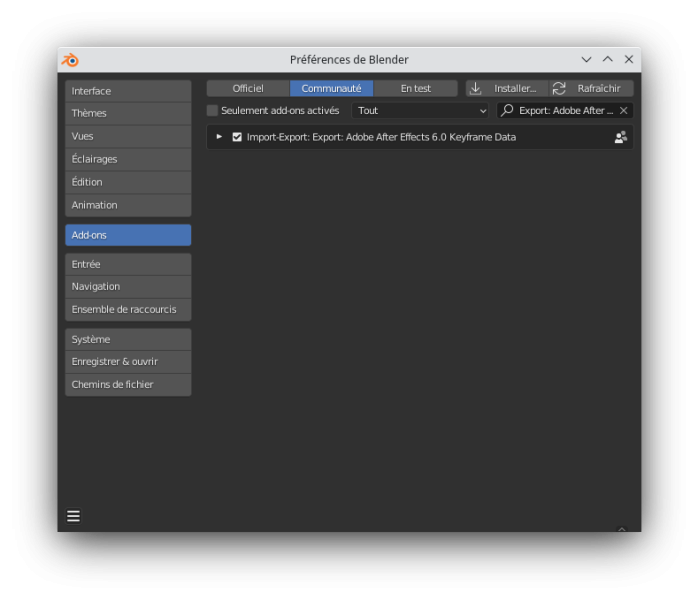The image size is (698, 600).
Task: Expand the Adobe After Effects add-on details
Action: 219,137
